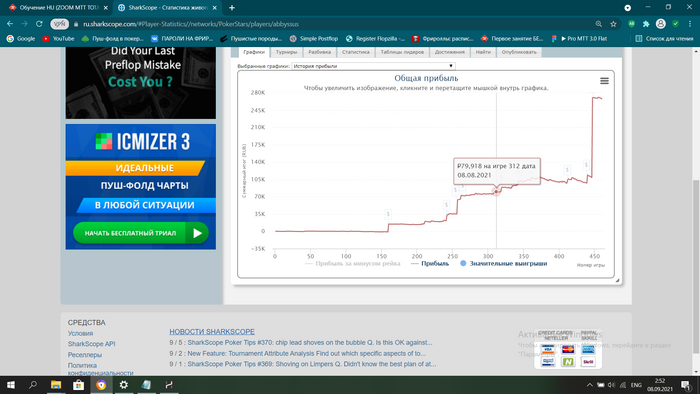The image size is (700, 394).
Task: Click the ENG language indicator
Action: [x=636, y=385]
